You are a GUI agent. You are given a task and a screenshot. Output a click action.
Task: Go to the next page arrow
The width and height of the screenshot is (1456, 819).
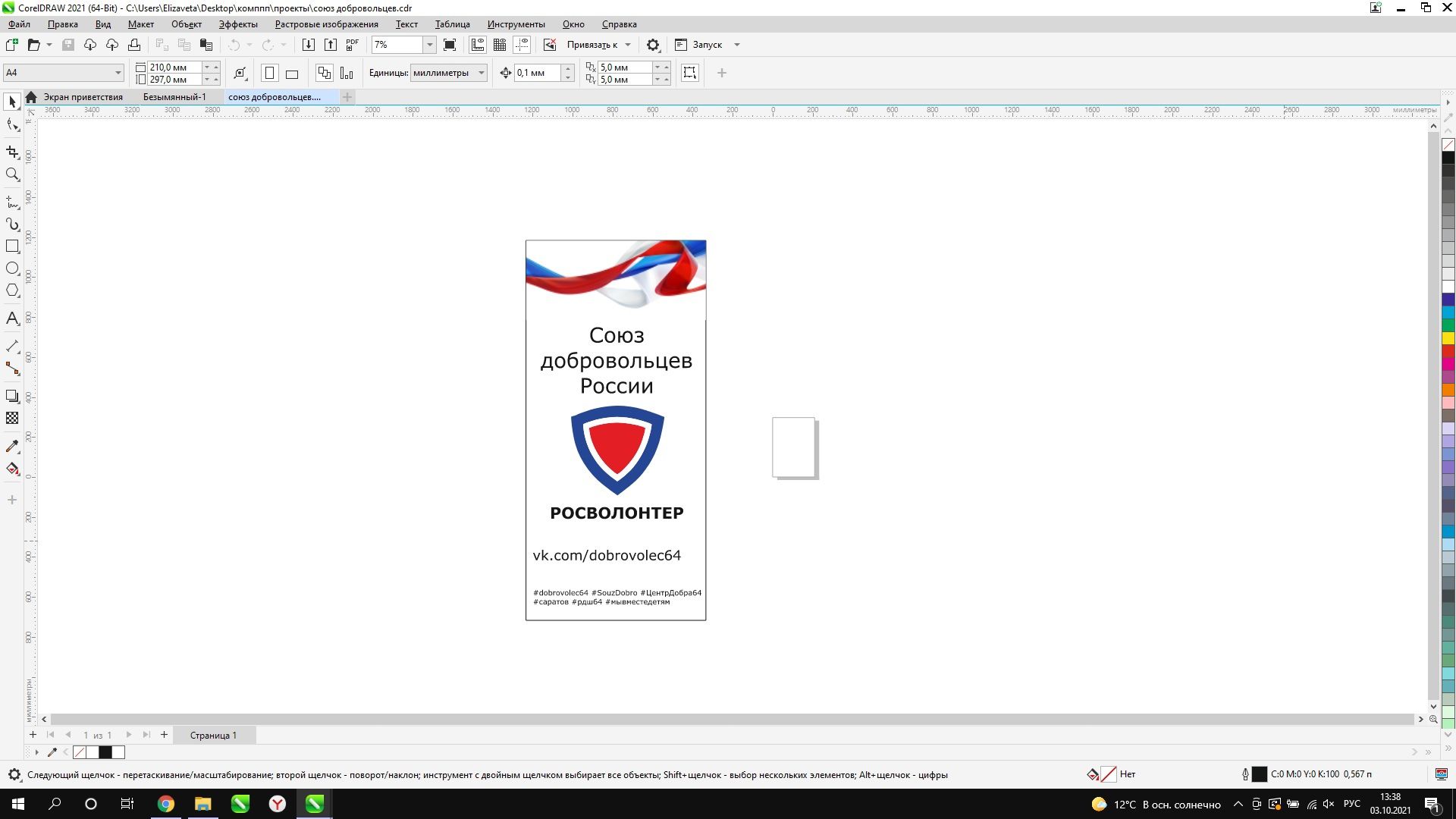coord(129,734)
